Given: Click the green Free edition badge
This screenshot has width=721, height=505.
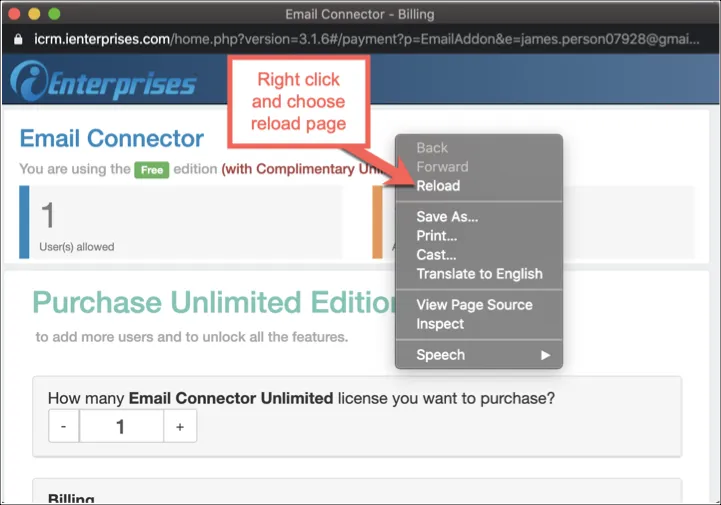Looking at the screenshot, I should (x=152, y=170).
